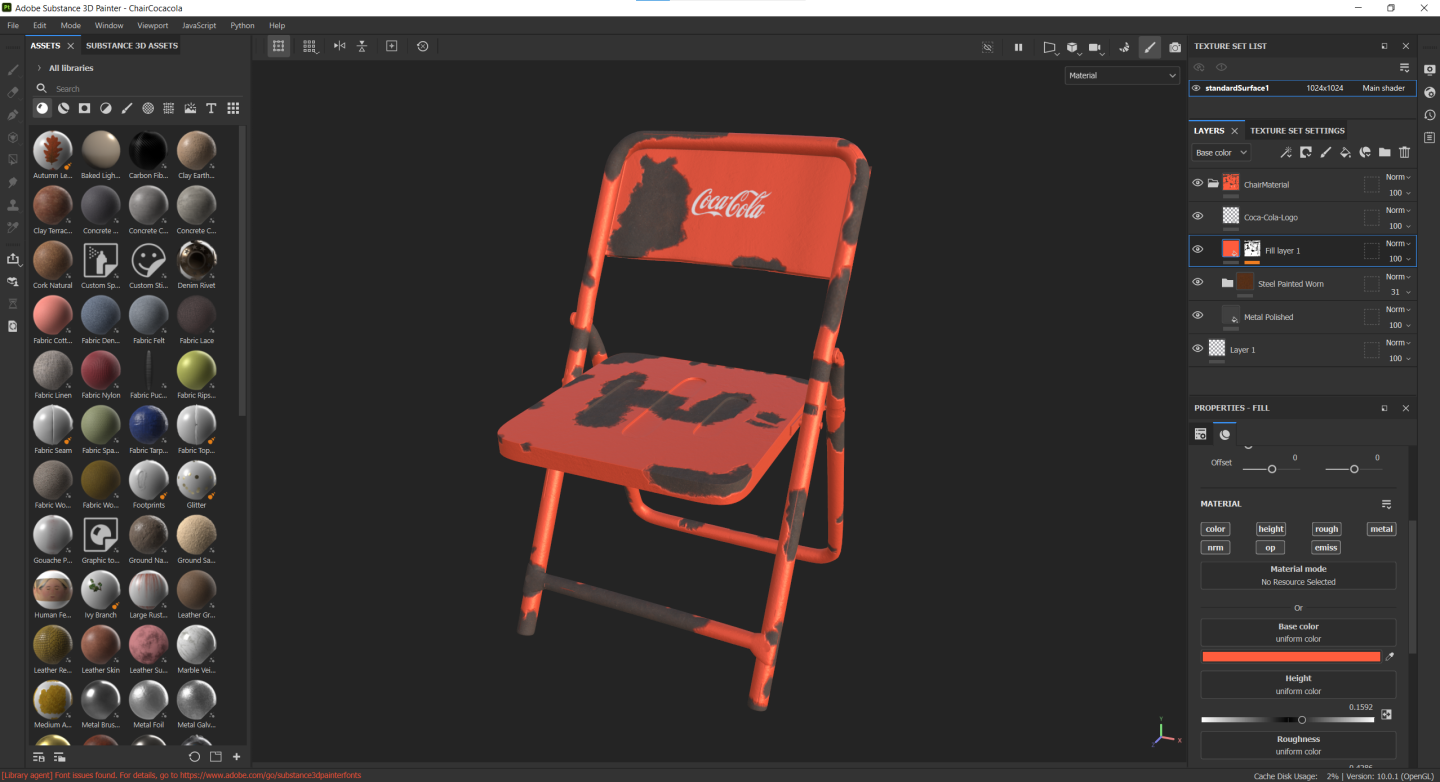Hide Layer 1
This screenshot has width=1440, height=782.
coord(1197,348)
